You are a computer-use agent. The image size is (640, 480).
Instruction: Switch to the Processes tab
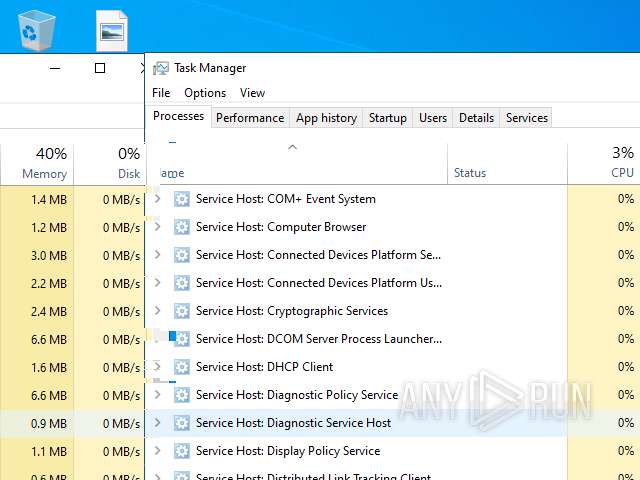(178, 116)
